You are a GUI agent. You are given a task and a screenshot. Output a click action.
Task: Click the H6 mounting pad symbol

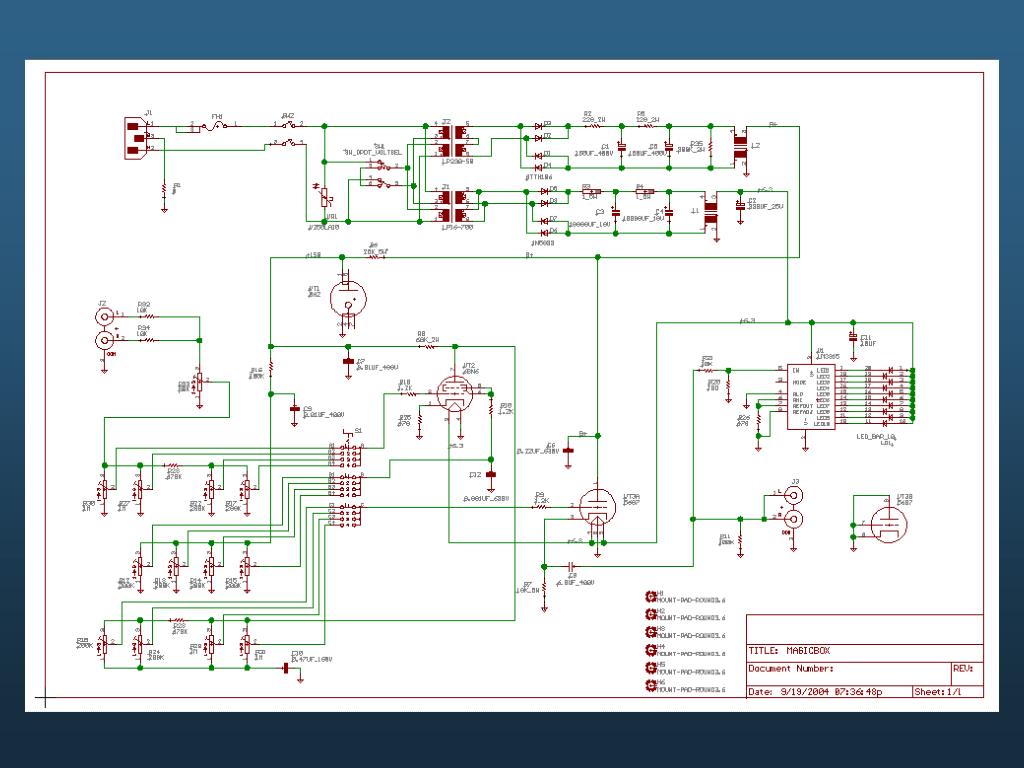pos(650,685)
